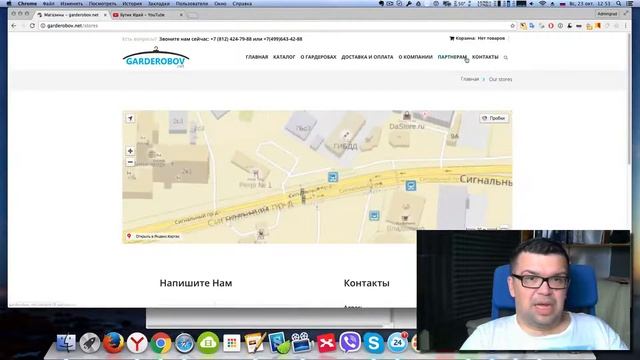Click the GARDEROBOV site logo
Viewport: 640px width, 360px height.
[156, 58]
